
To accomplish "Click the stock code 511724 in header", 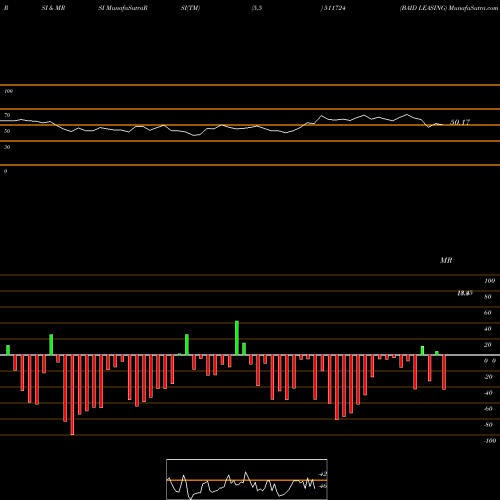I will coord(334,8).
